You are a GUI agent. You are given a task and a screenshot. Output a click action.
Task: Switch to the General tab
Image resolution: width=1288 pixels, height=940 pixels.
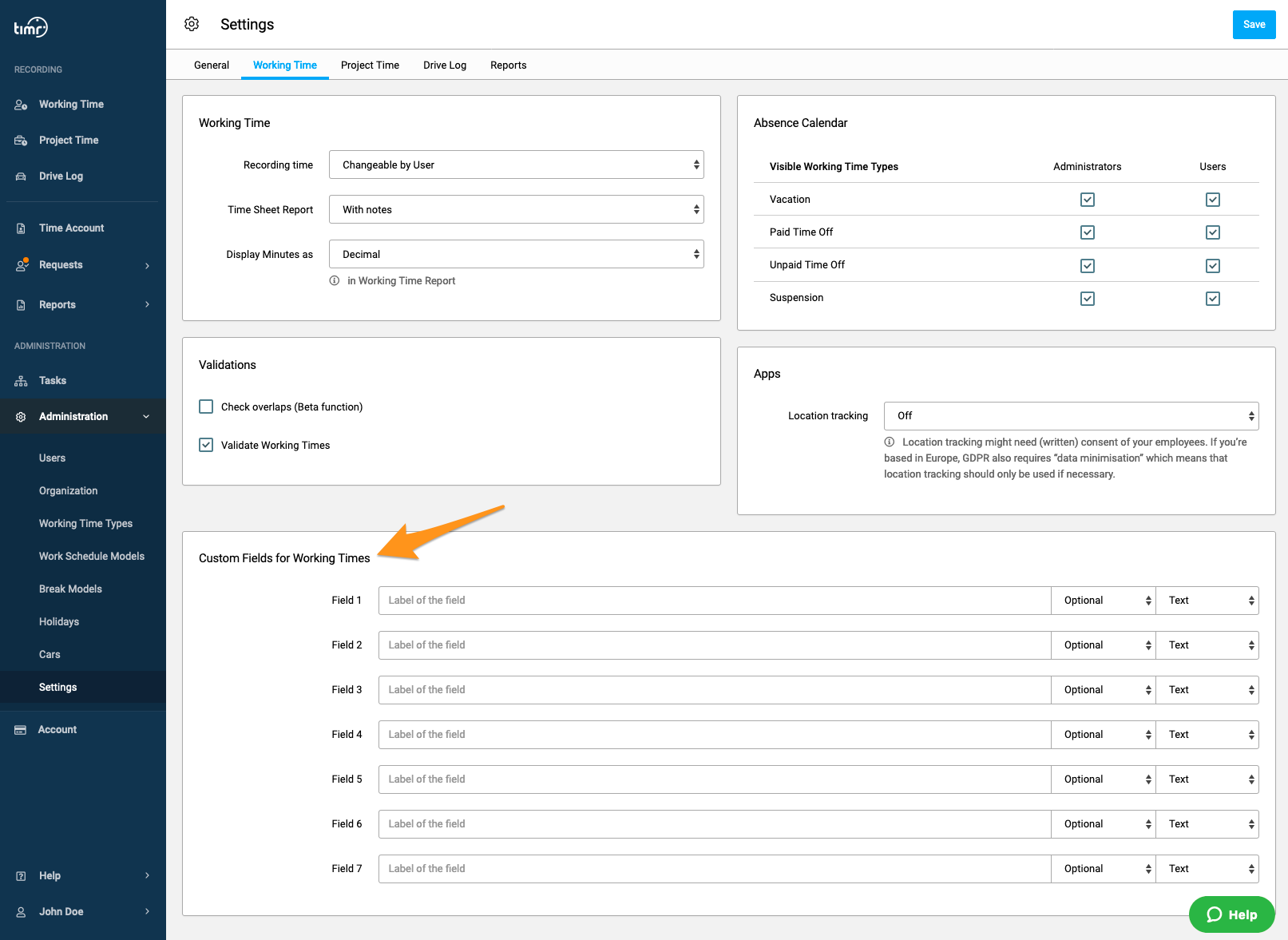click(x=212, y=65)
